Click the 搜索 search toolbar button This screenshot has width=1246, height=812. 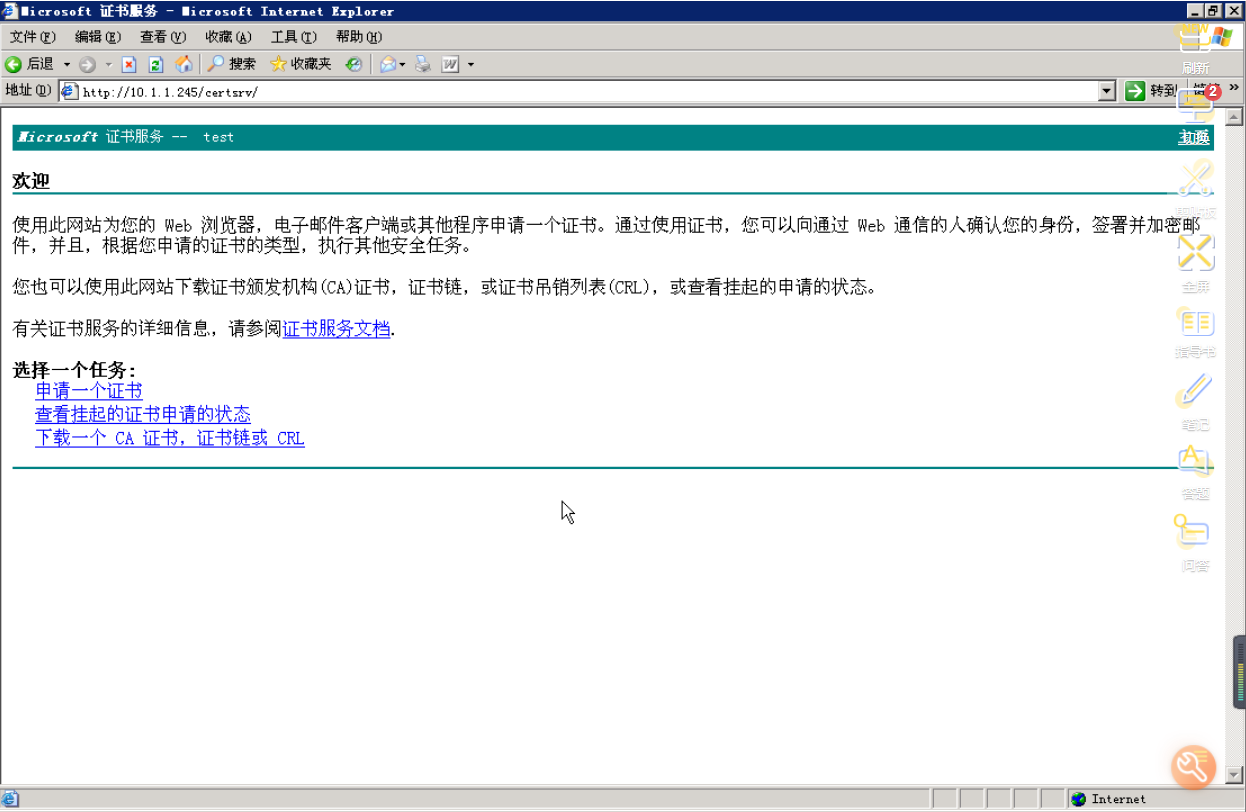(232, 64)
